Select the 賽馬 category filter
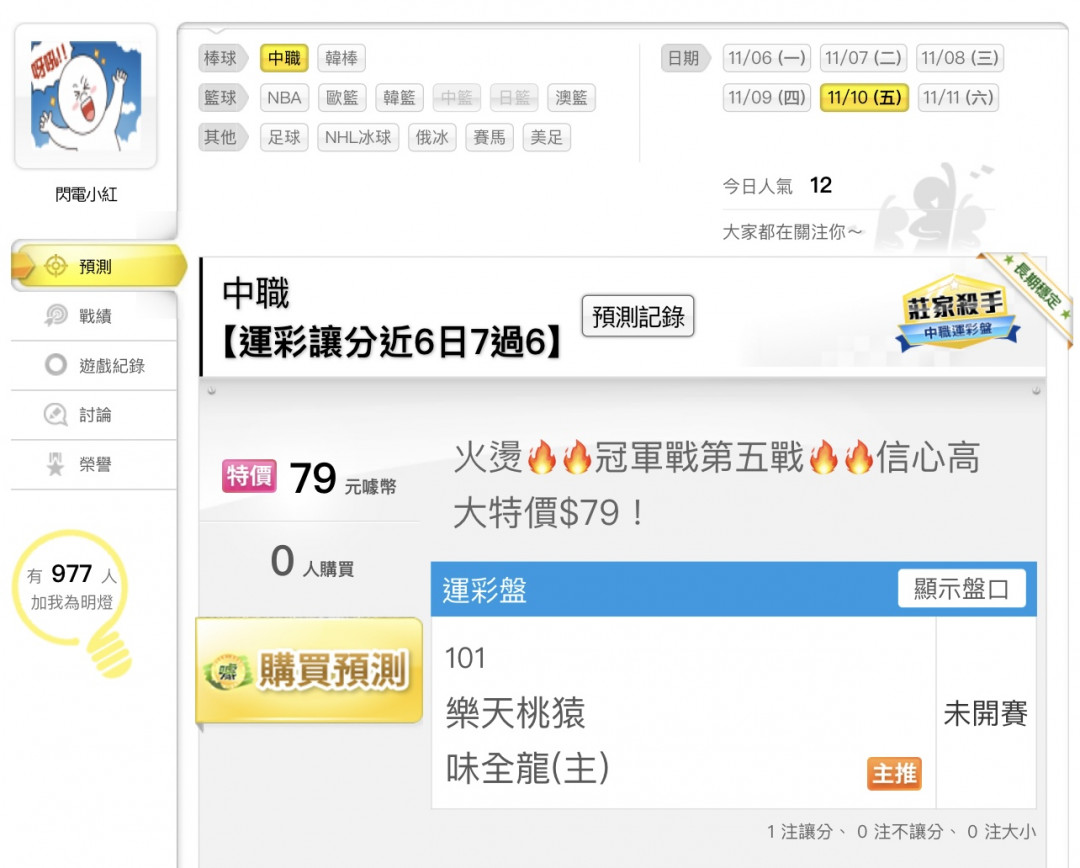The height and width of the screenshot is (868, 1080). click(489, 137)
